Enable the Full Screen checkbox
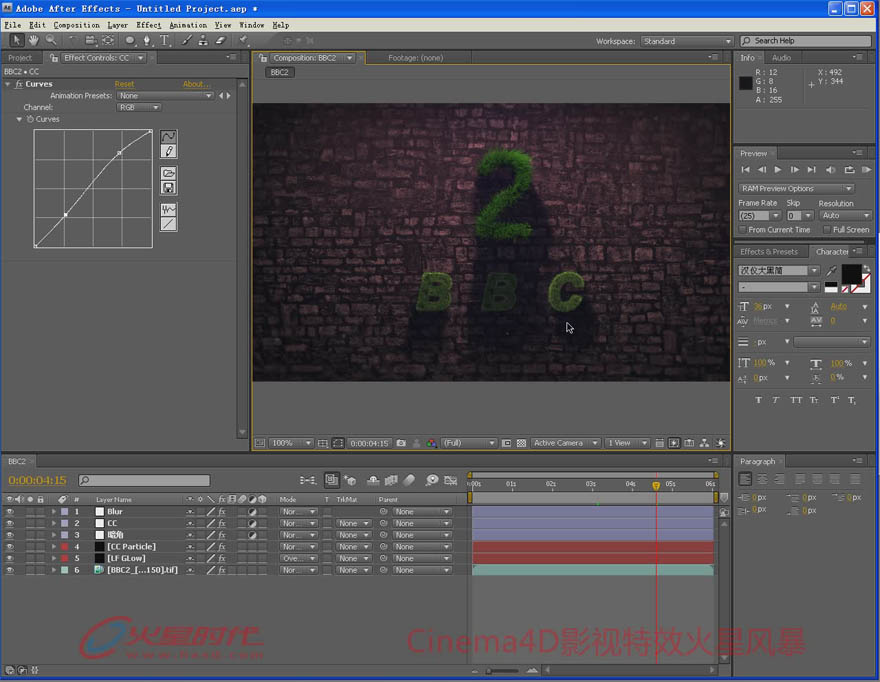Viewport: 880px width, 682px height. point(827,230)
